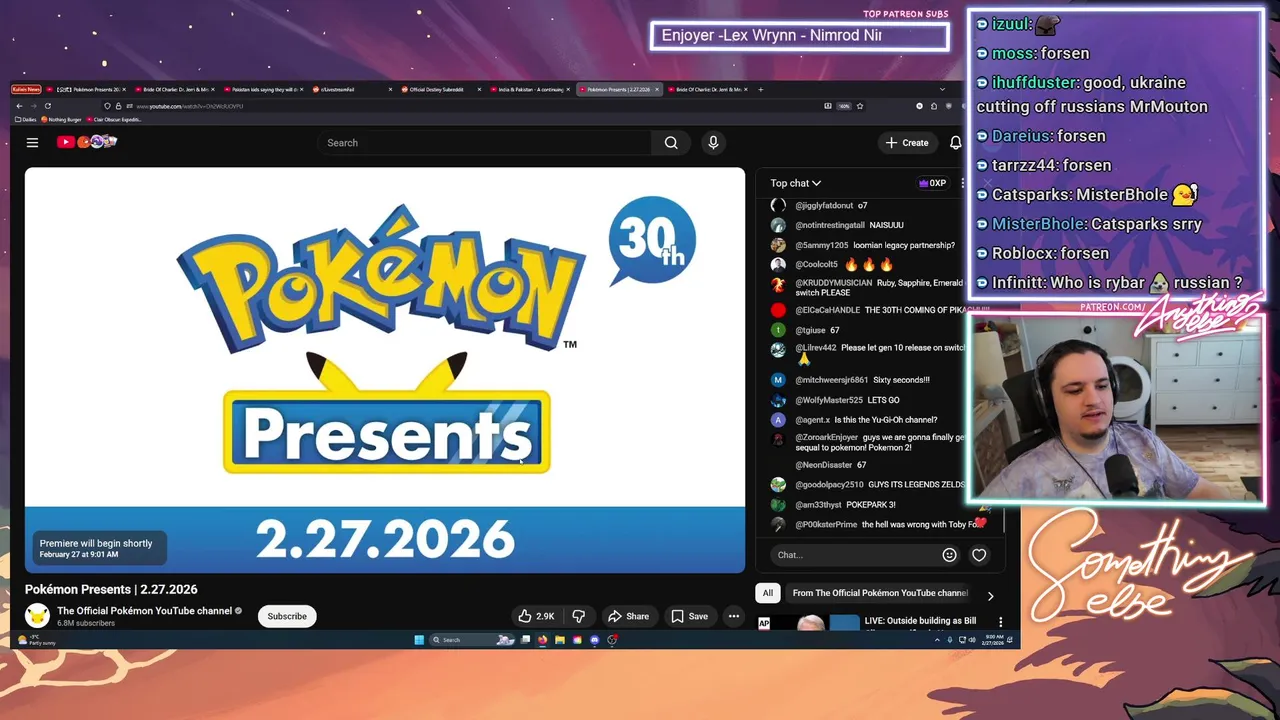Open File Explorer from the taskbar
This screenshot has height=720, width=1280.
560,640
